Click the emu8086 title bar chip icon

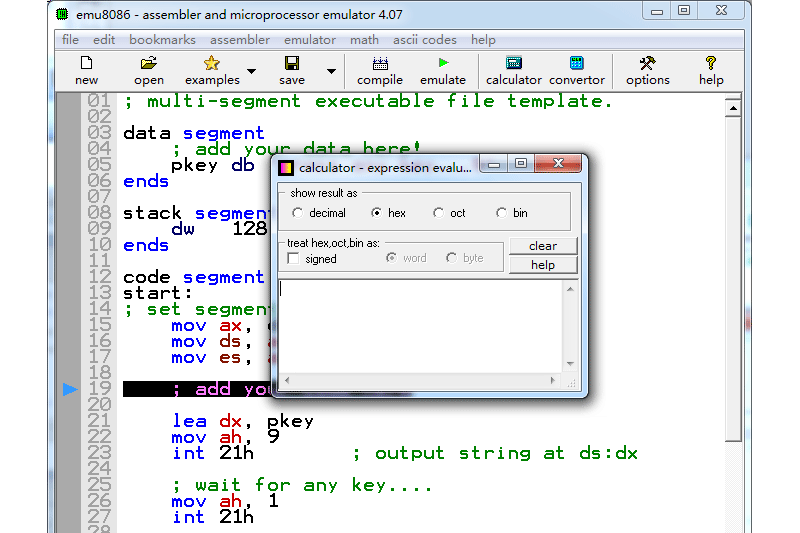point(62,14)
